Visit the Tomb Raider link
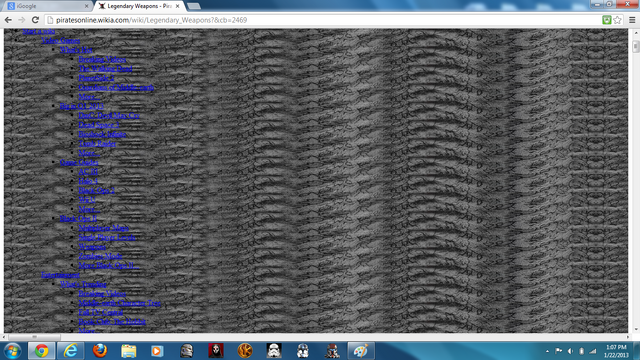Viewport: 640px width, 360px height. [x=97, y=144]
